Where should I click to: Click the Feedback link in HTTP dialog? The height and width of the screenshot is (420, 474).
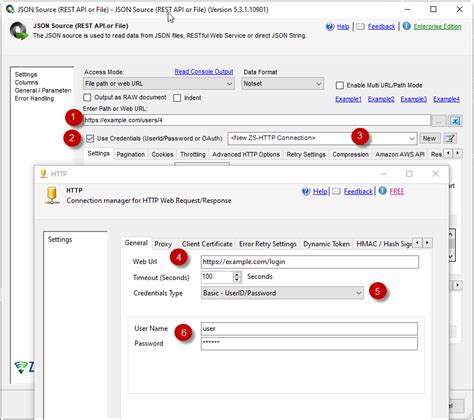358,191
